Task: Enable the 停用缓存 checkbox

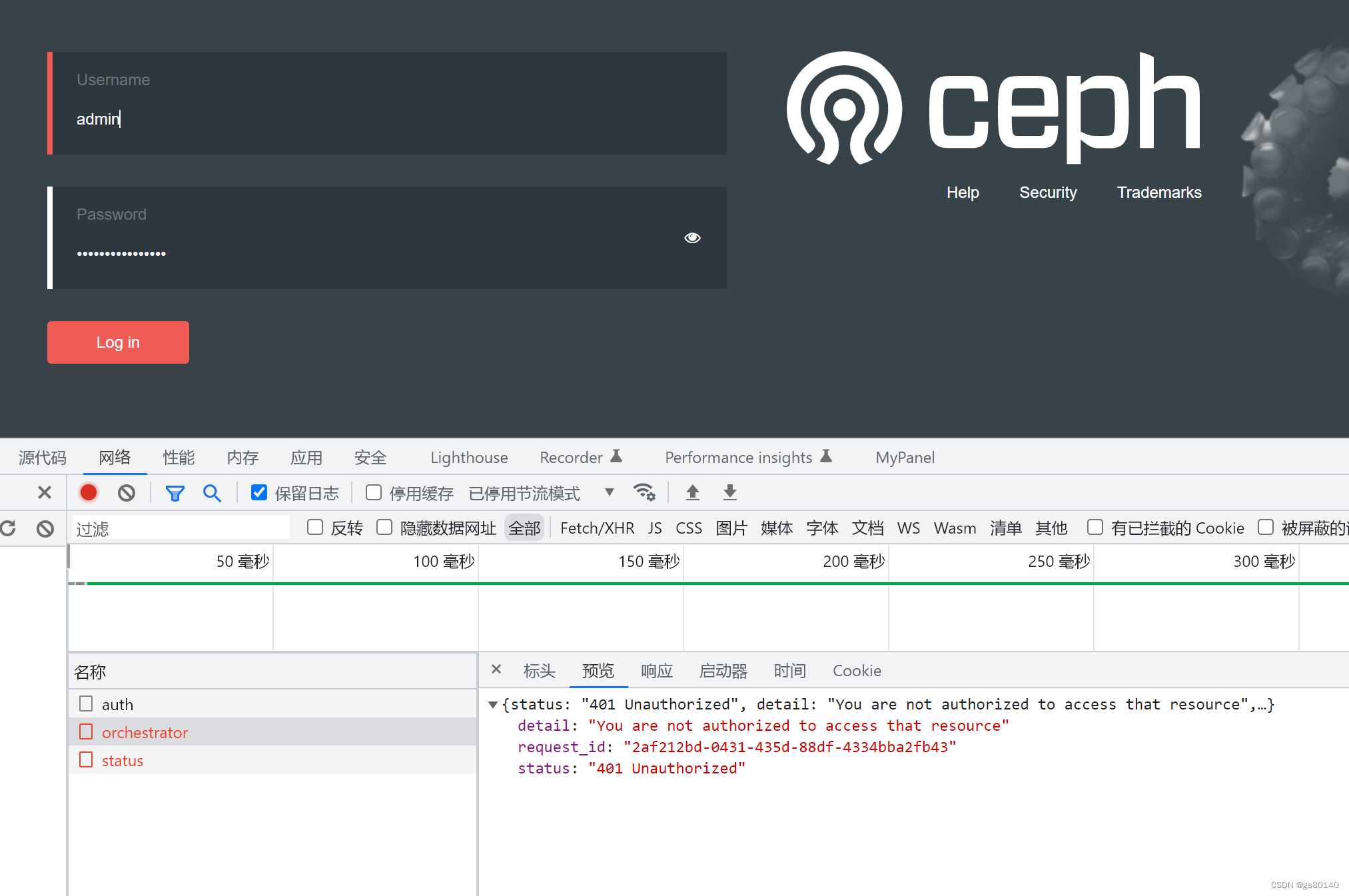Action: coord(374,492)
